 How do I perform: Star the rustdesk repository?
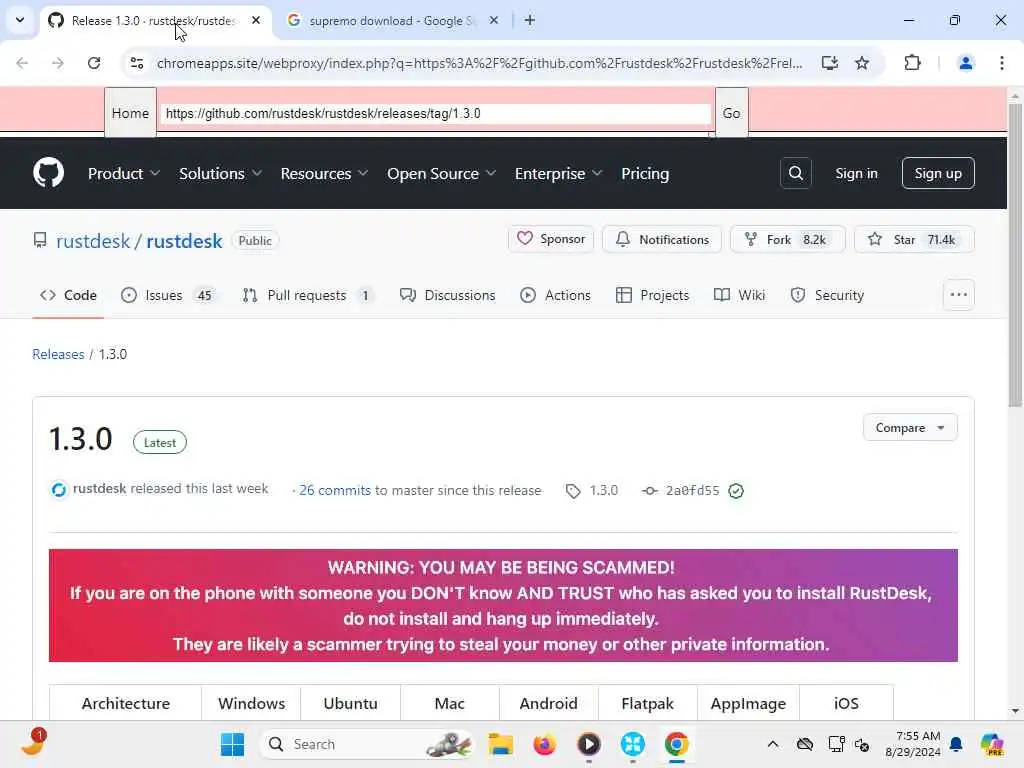coord(914,239)
